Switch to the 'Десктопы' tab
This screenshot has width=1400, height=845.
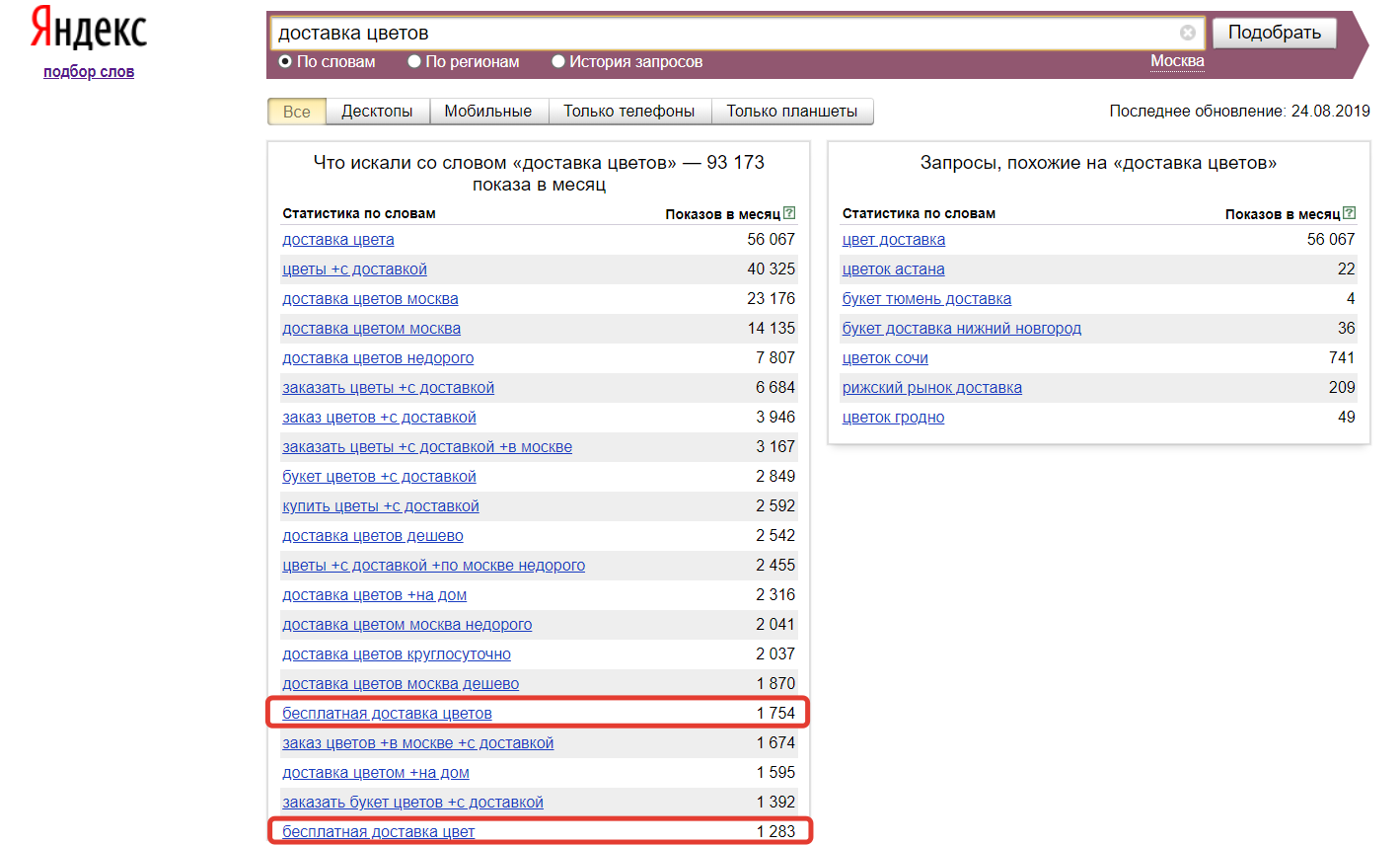tap(377, 112)
